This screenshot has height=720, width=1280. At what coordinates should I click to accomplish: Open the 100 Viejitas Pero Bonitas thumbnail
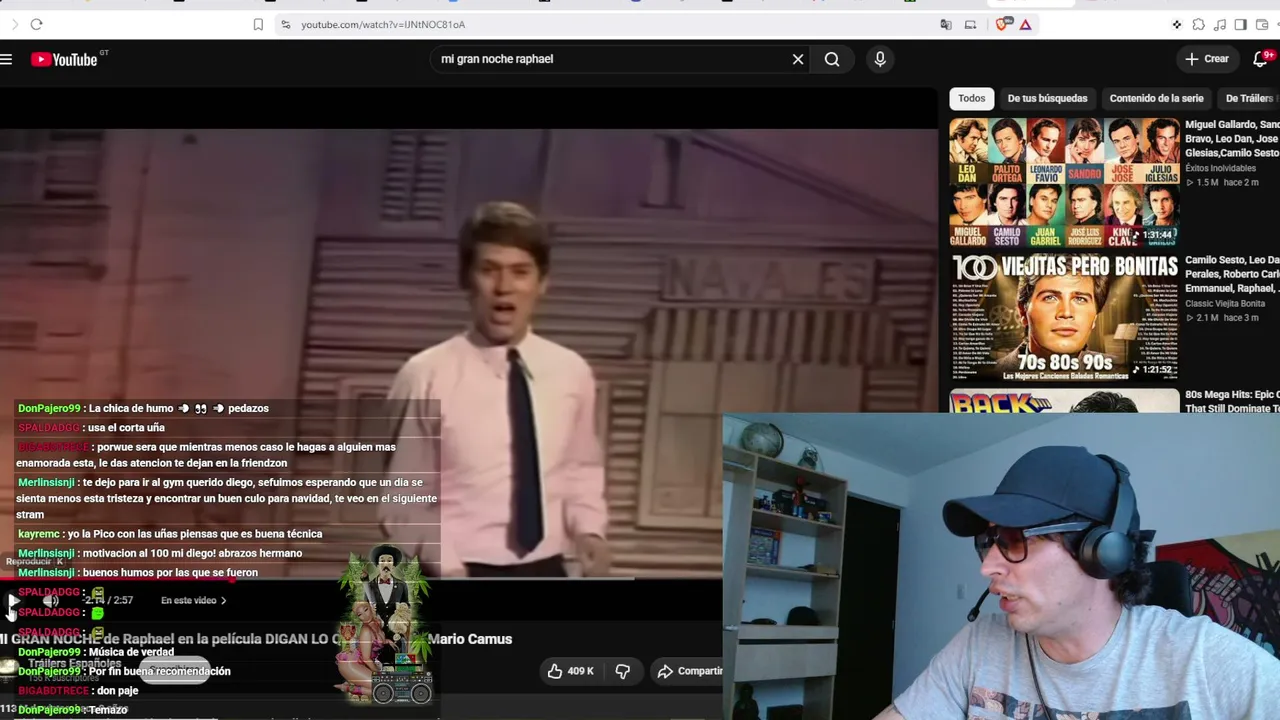(x=1064, y=317)
